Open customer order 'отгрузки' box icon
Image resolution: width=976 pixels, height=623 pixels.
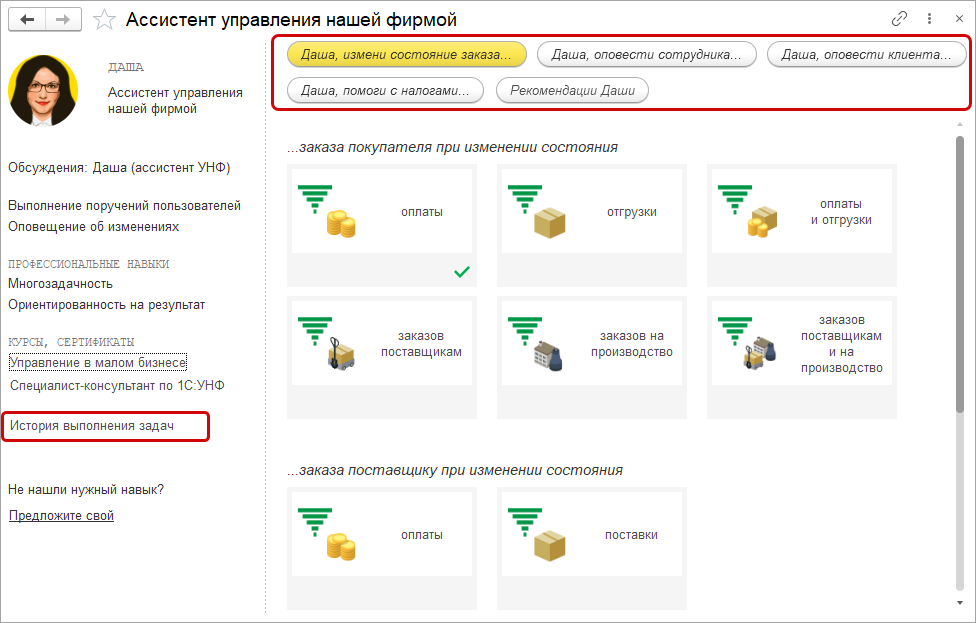pyautogui.click(x=538, y=211)
